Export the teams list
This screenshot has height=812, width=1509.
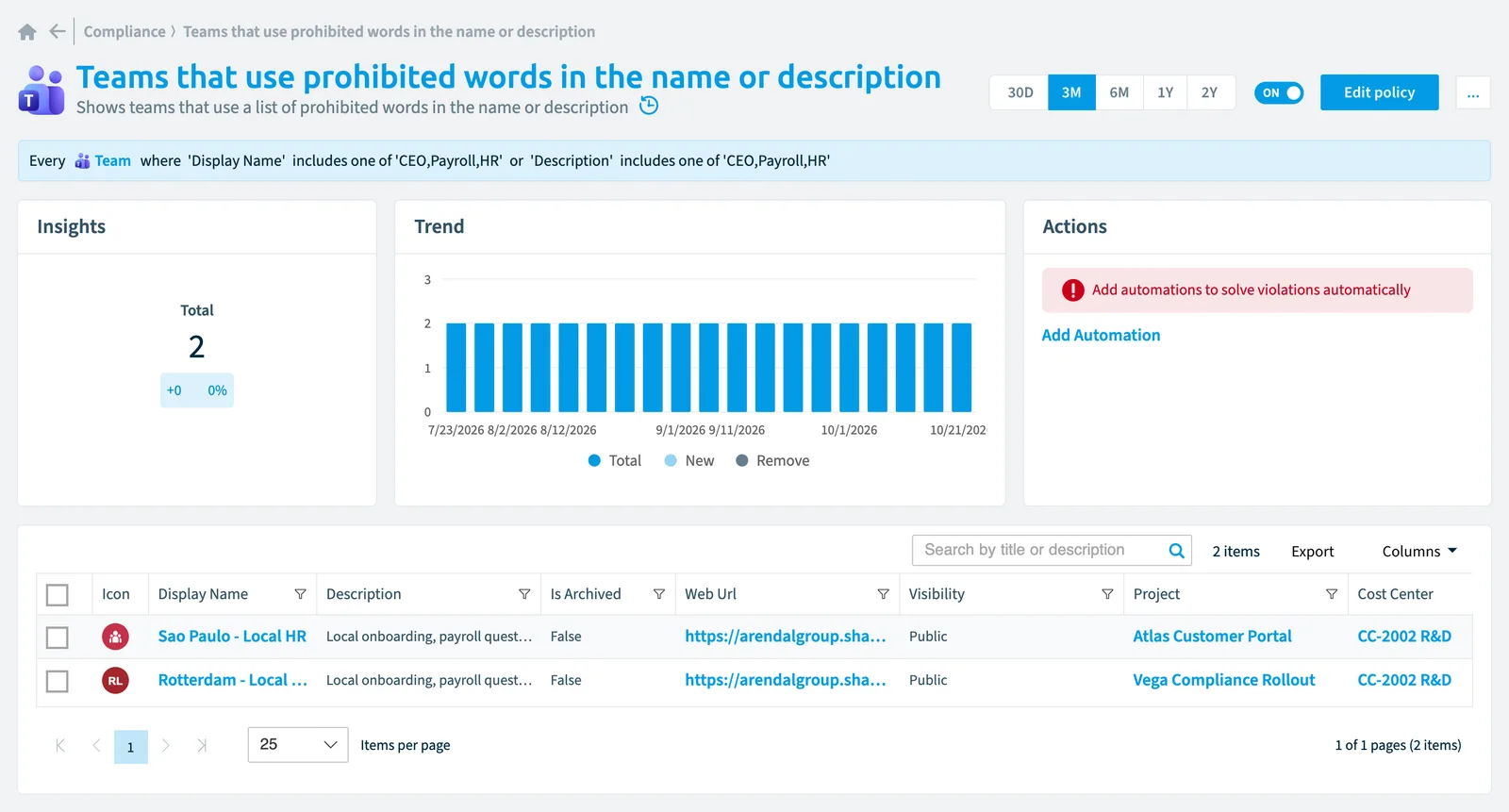click(x=1313, y=552)
